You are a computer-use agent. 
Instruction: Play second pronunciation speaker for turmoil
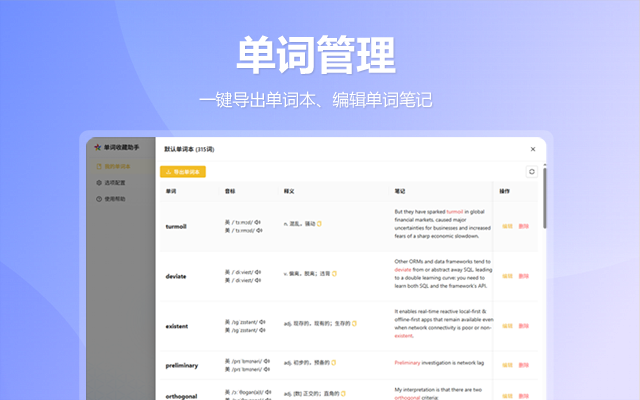coord(260,231)
